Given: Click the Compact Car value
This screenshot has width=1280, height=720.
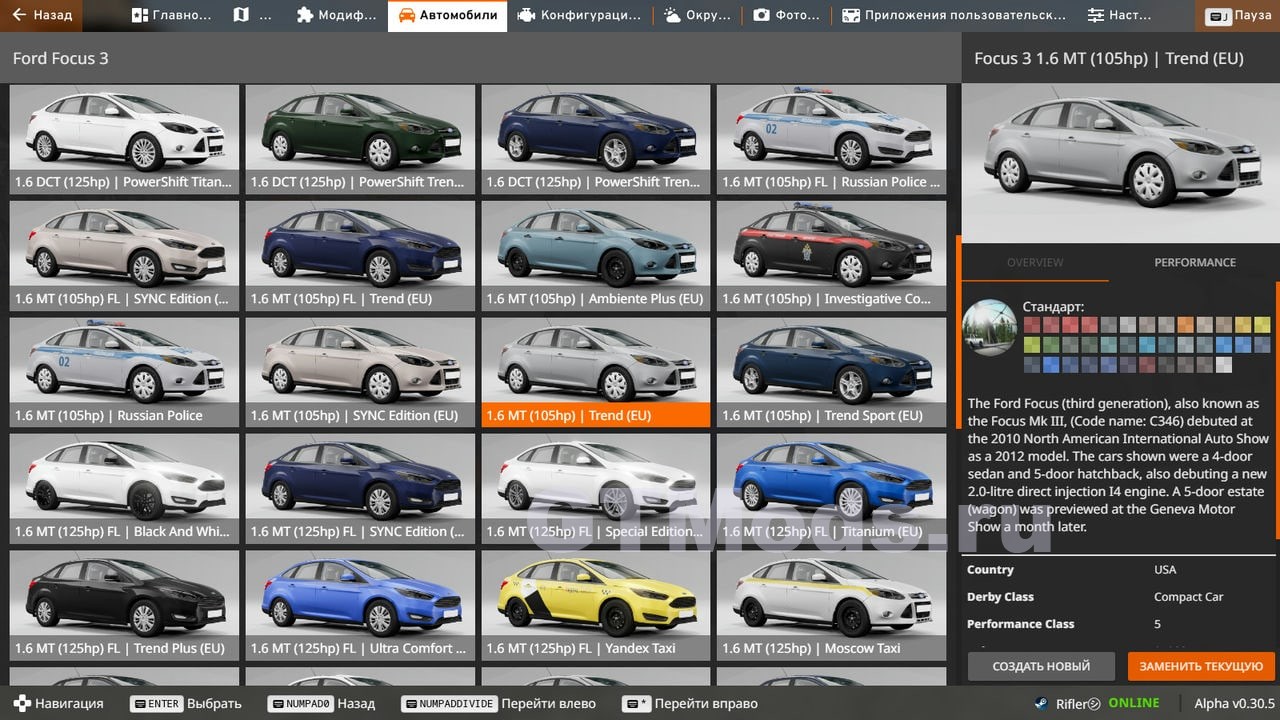Looking at the screenshot, I should click(x=1189, y=596).
